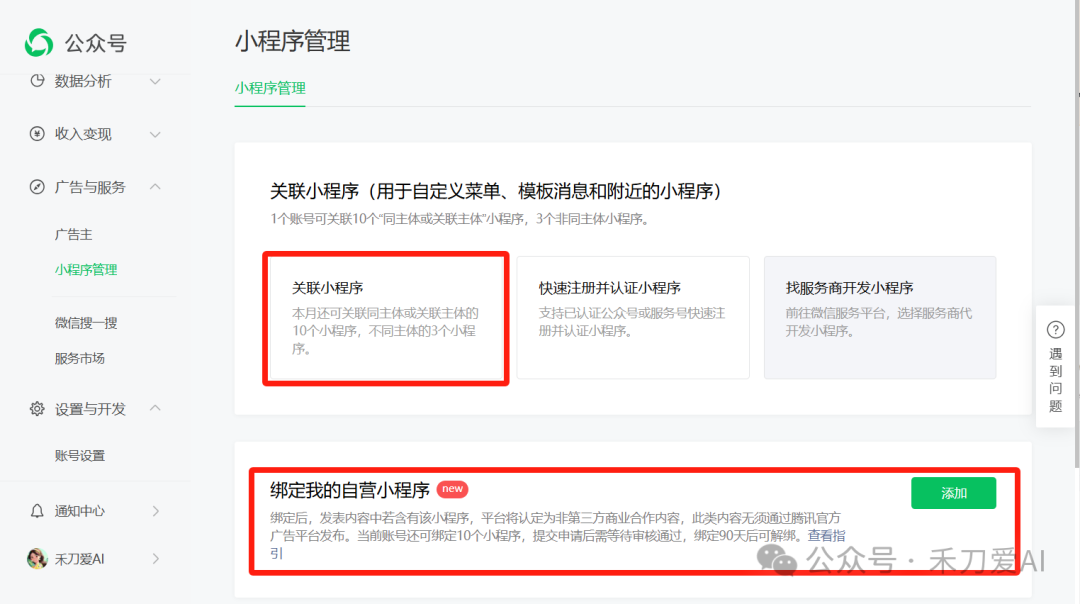Click the 设置与开发 section label
This screenshot has height=604, width=1080.
[90, 410]
